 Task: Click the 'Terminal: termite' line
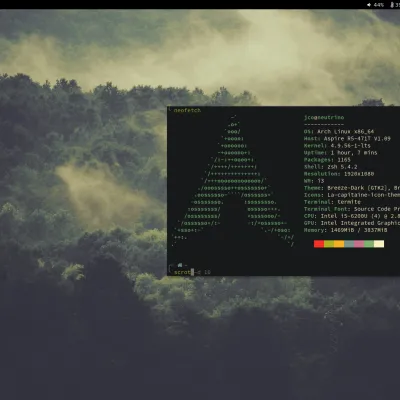(x=332, y=202)
